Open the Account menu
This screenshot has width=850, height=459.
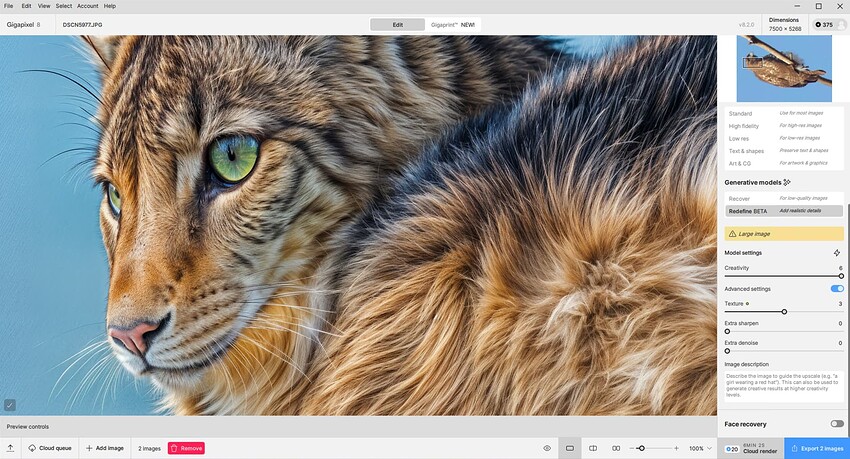point(88,6)
